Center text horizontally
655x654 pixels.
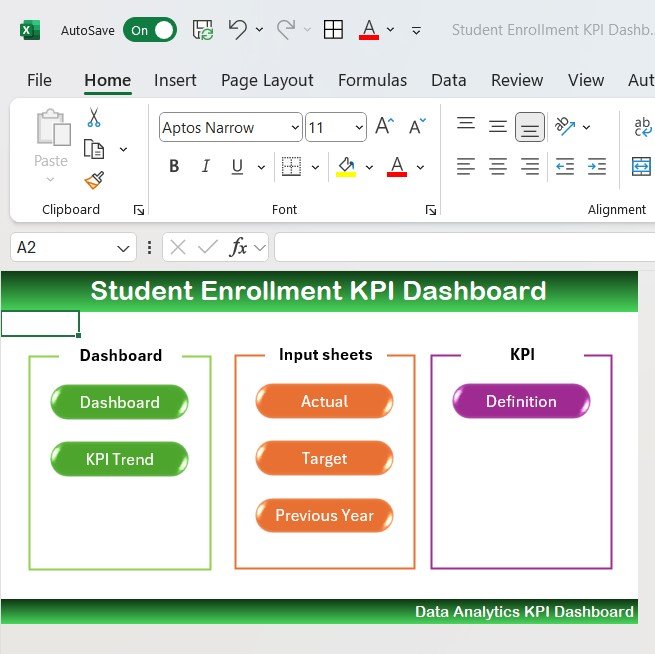pyautogui.click(x=498, y=166)
